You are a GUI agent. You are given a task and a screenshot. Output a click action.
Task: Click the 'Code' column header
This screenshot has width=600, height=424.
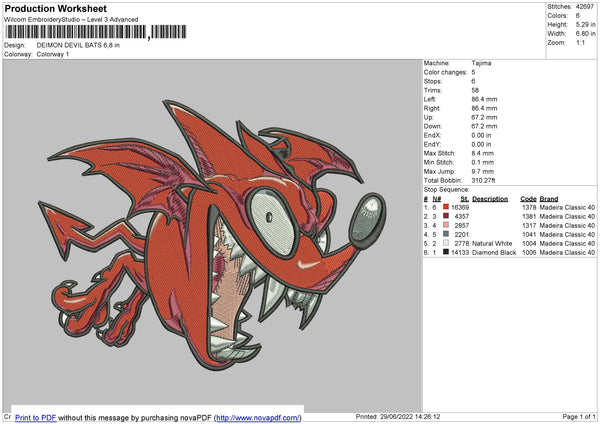click(x=528, y=199)
